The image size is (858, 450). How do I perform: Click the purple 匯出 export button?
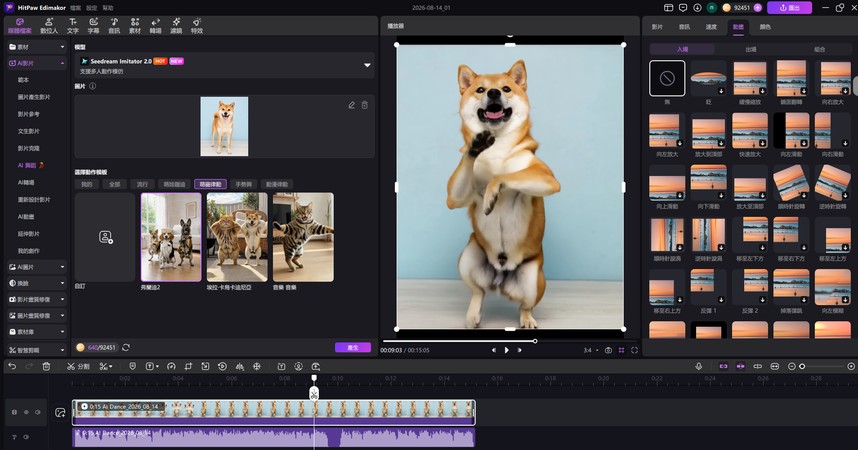coord(790,8)
